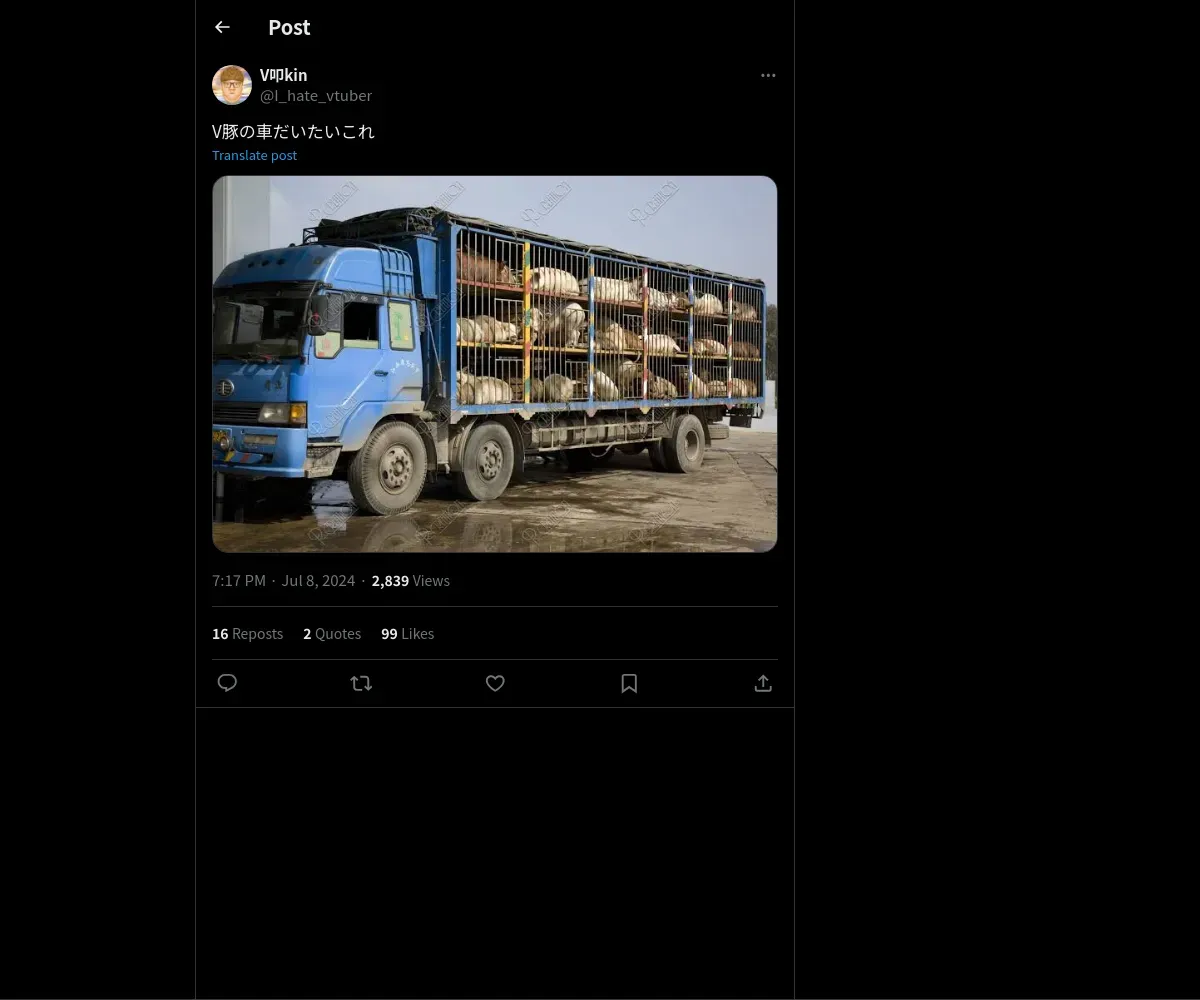Screen dimensions: 1200x1000
Task: Go back using the left arrow
Action: pos(222,28)
